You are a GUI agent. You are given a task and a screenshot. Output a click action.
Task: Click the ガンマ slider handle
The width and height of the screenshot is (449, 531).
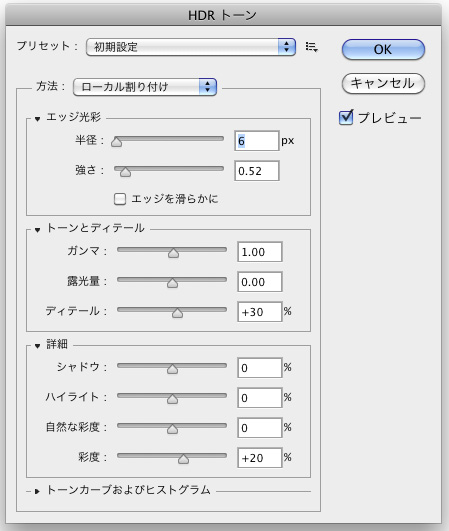pos(173,253)
